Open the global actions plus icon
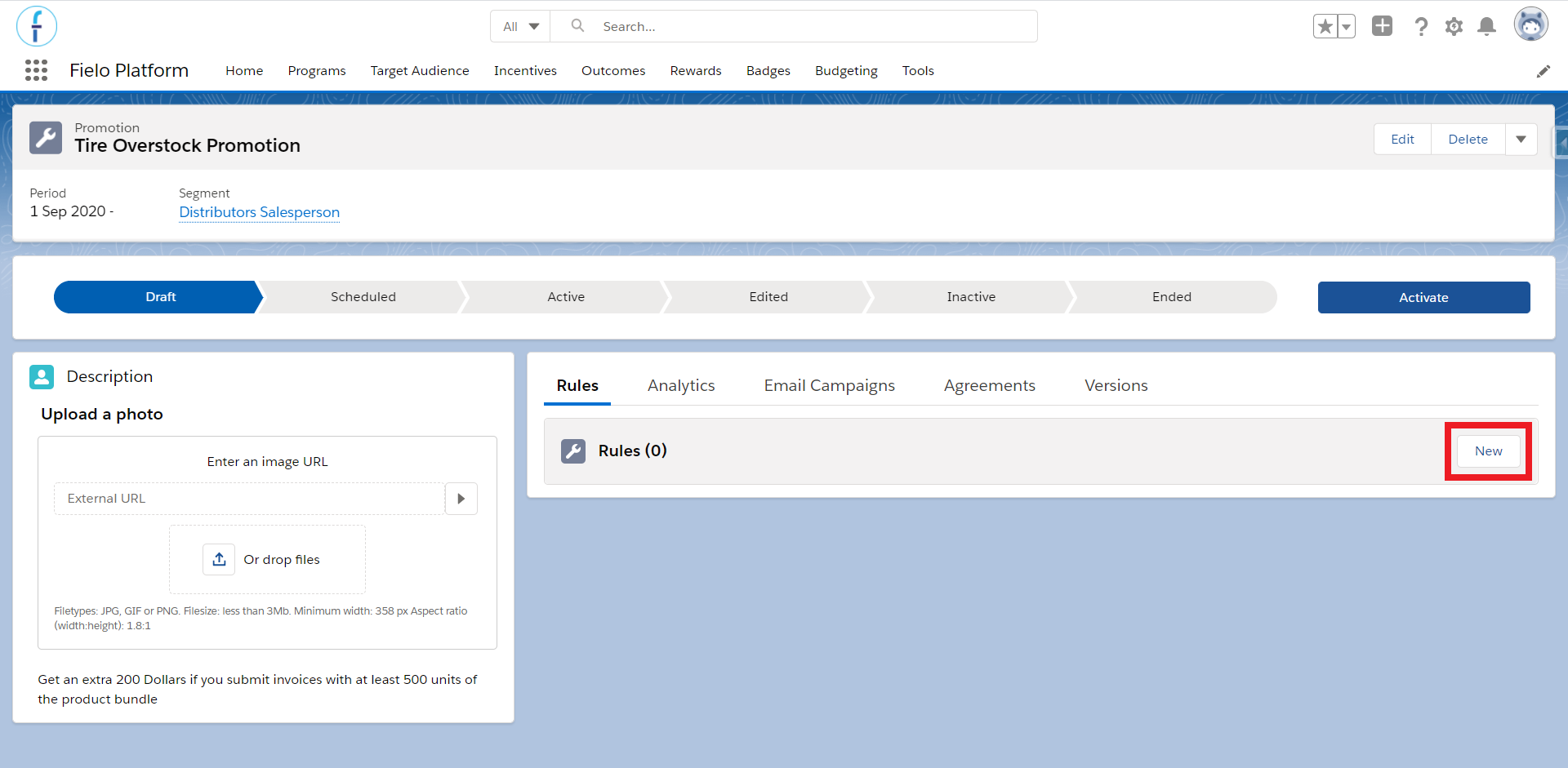This screenshot has height=768, width=1568. (x=1382, y=26)
